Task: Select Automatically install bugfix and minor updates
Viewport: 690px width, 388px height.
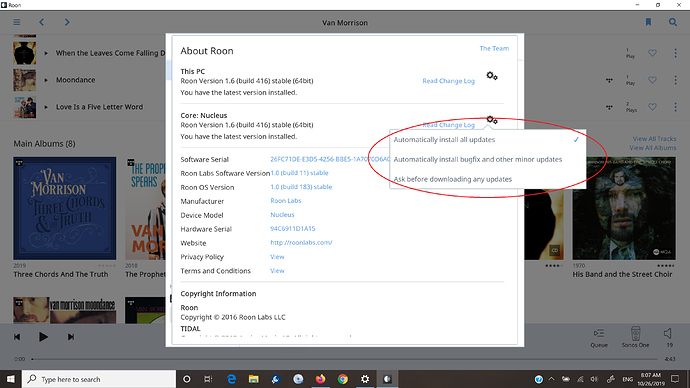Action: click(x=488, y=159)
